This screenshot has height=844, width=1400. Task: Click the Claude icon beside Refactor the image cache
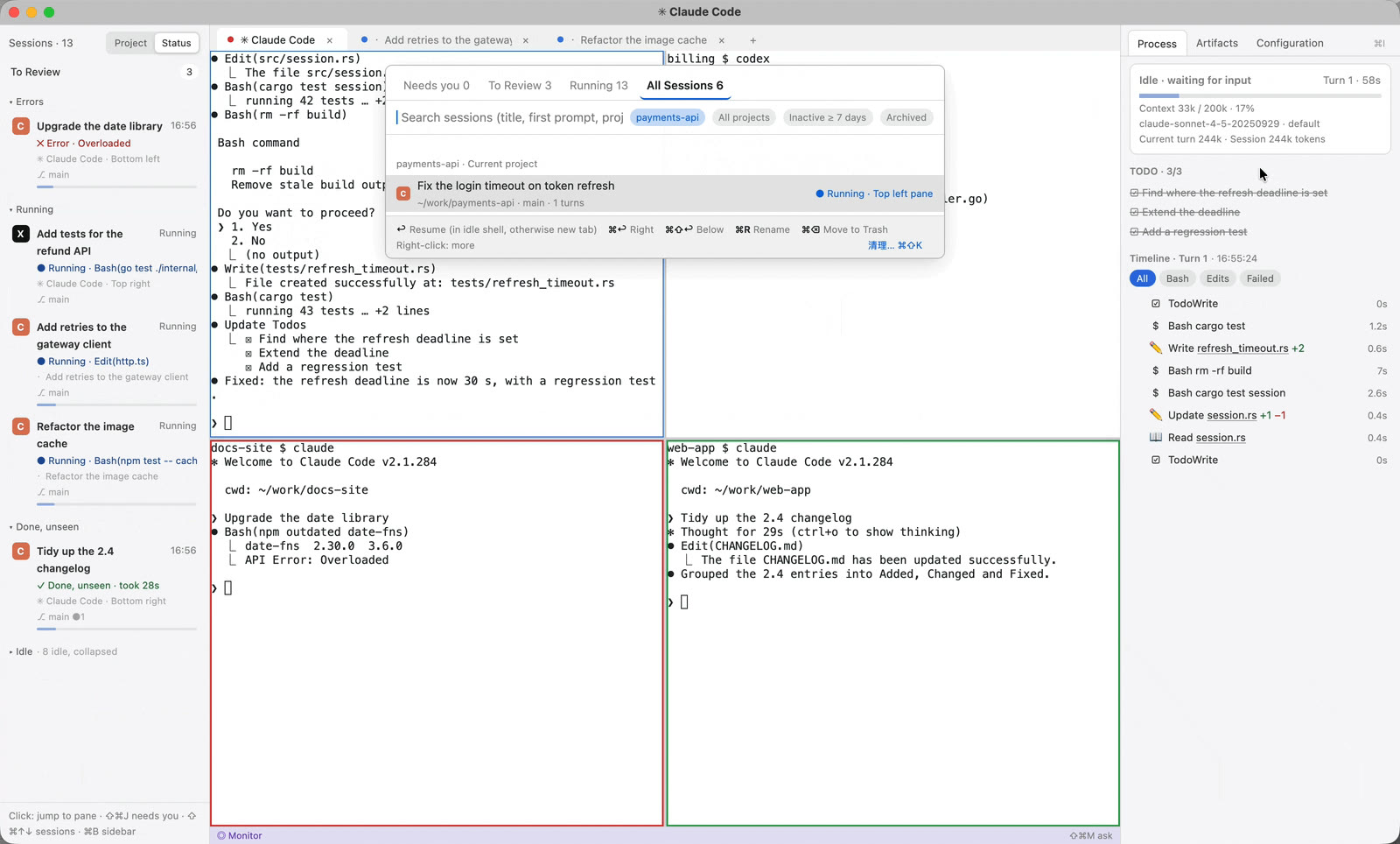coord(21,427)
